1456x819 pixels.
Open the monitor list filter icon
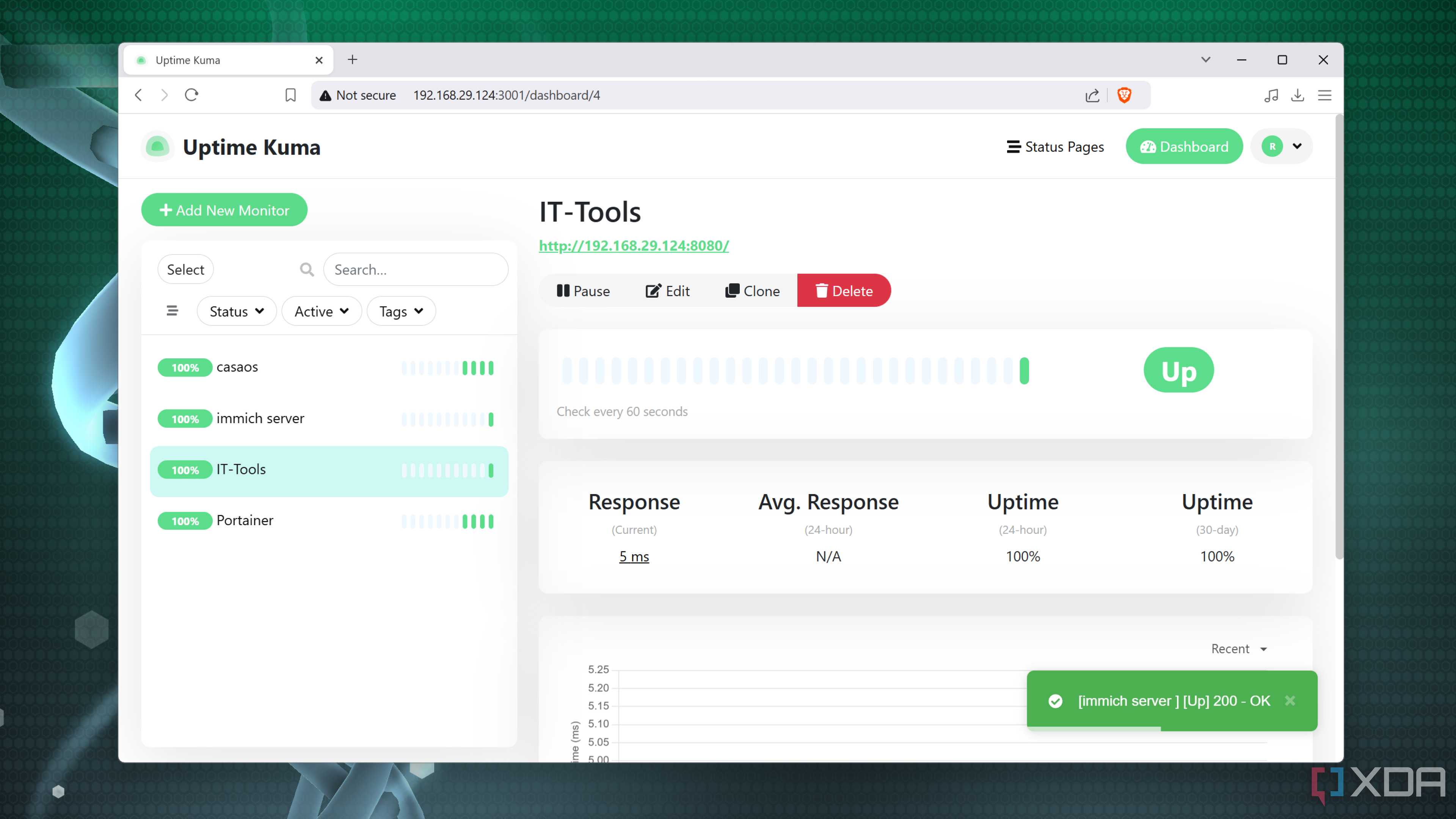[172, 311]
